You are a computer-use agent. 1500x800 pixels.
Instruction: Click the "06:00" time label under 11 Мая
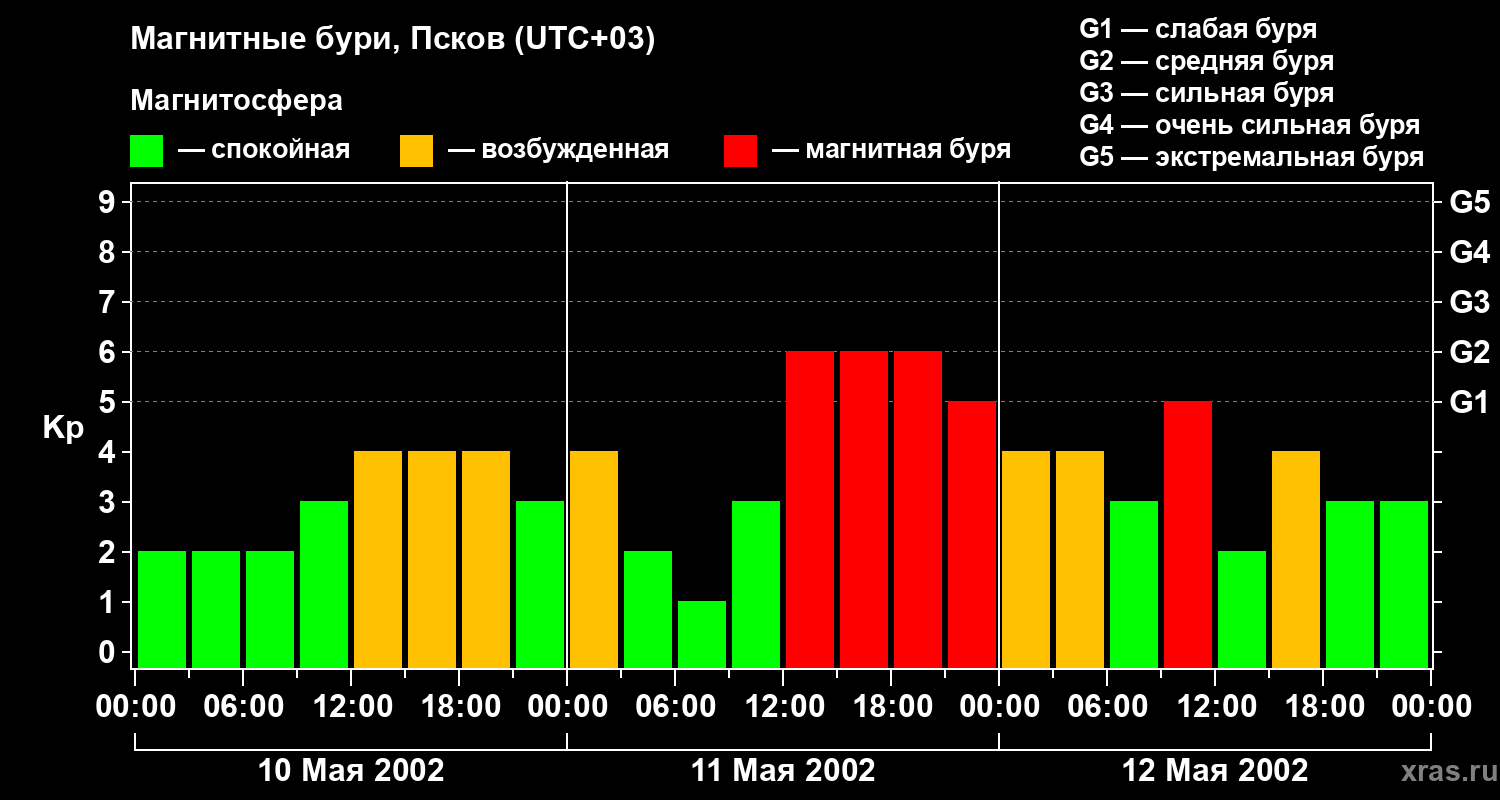(675, 707)
